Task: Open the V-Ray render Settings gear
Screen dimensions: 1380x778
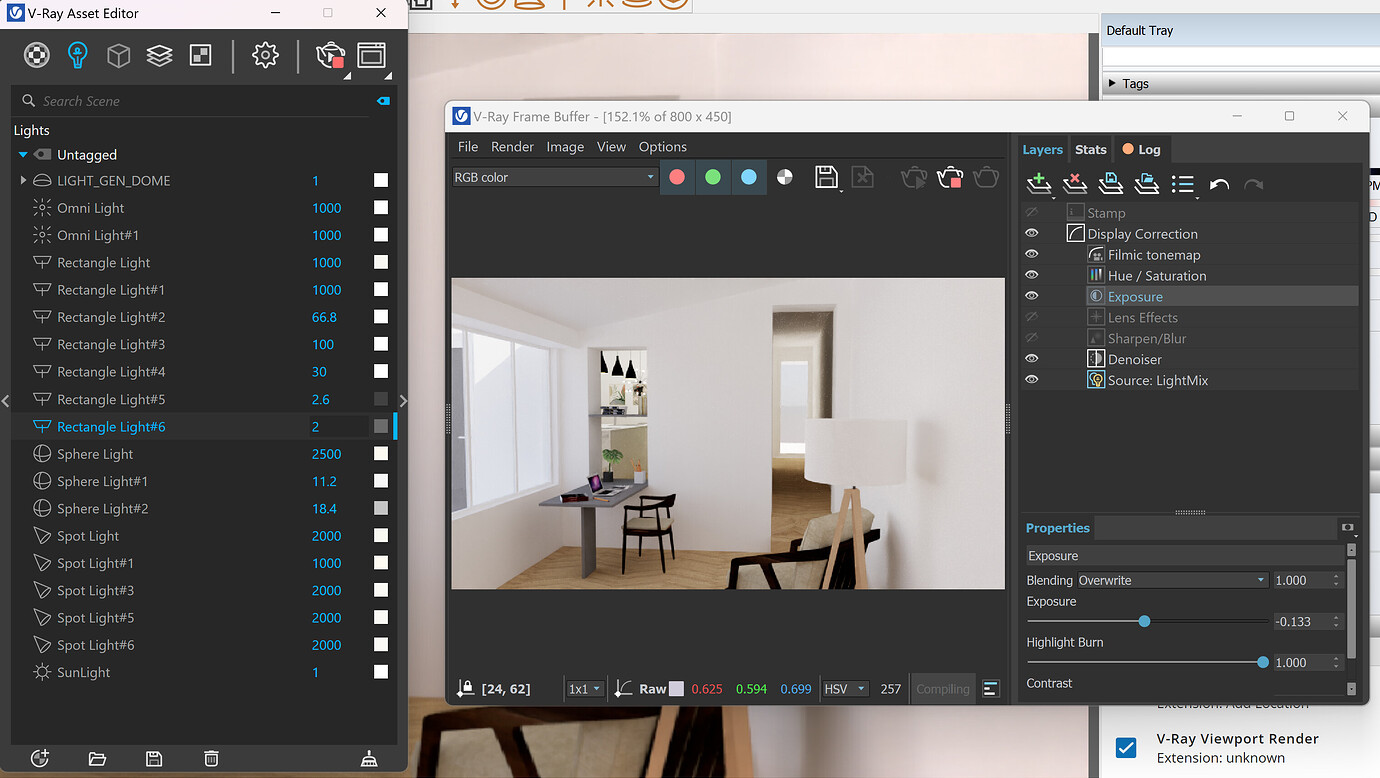Action: point(265,55)
